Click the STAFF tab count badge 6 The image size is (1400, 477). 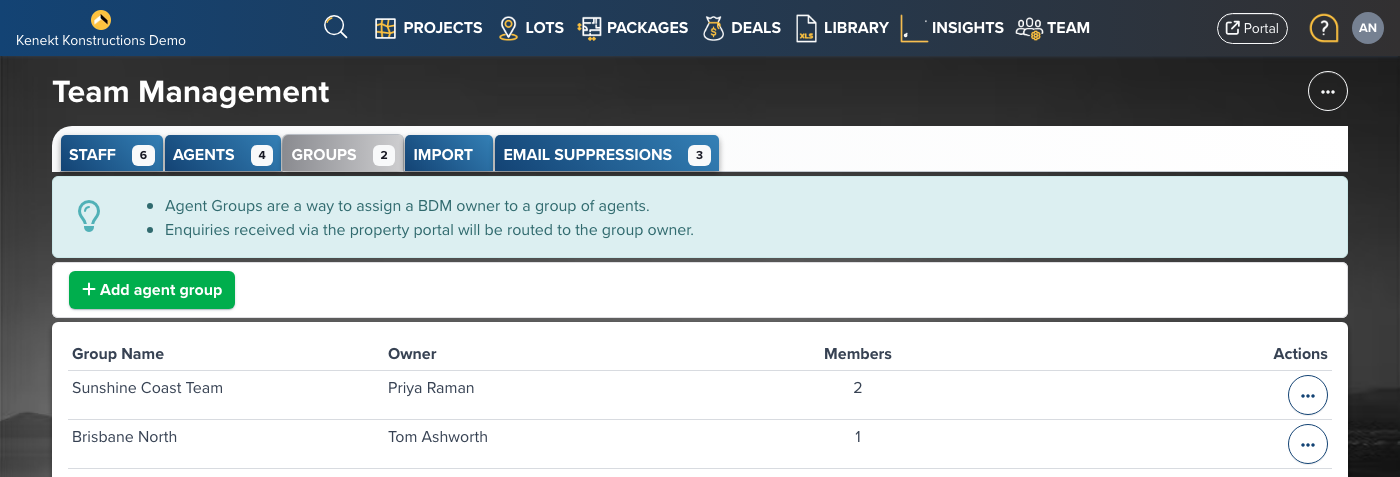(x=144, y=155)
